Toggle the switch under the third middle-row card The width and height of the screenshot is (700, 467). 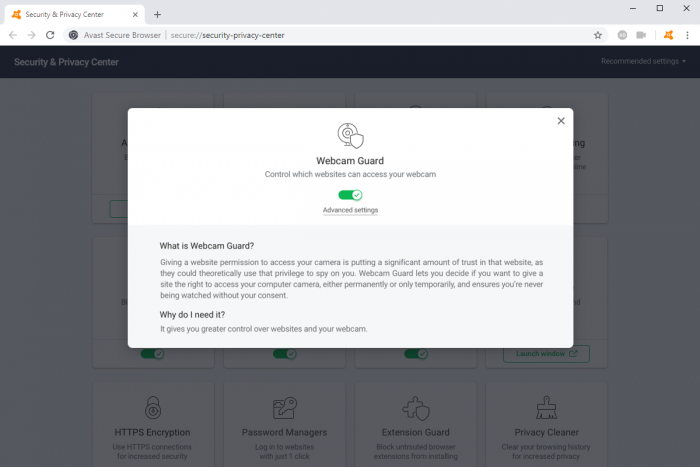[416, 354]
